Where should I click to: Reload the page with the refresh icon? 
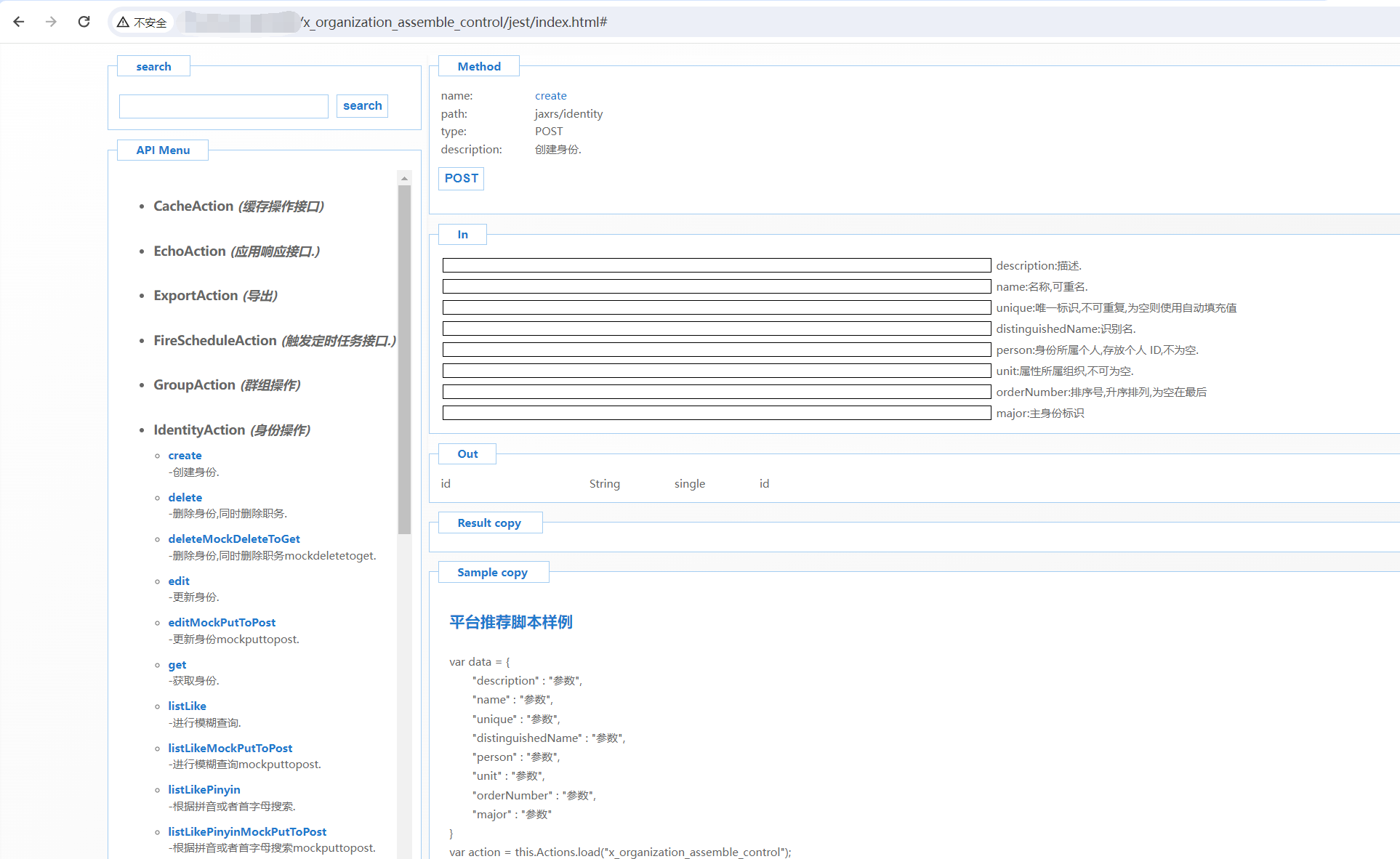(84, 22)
